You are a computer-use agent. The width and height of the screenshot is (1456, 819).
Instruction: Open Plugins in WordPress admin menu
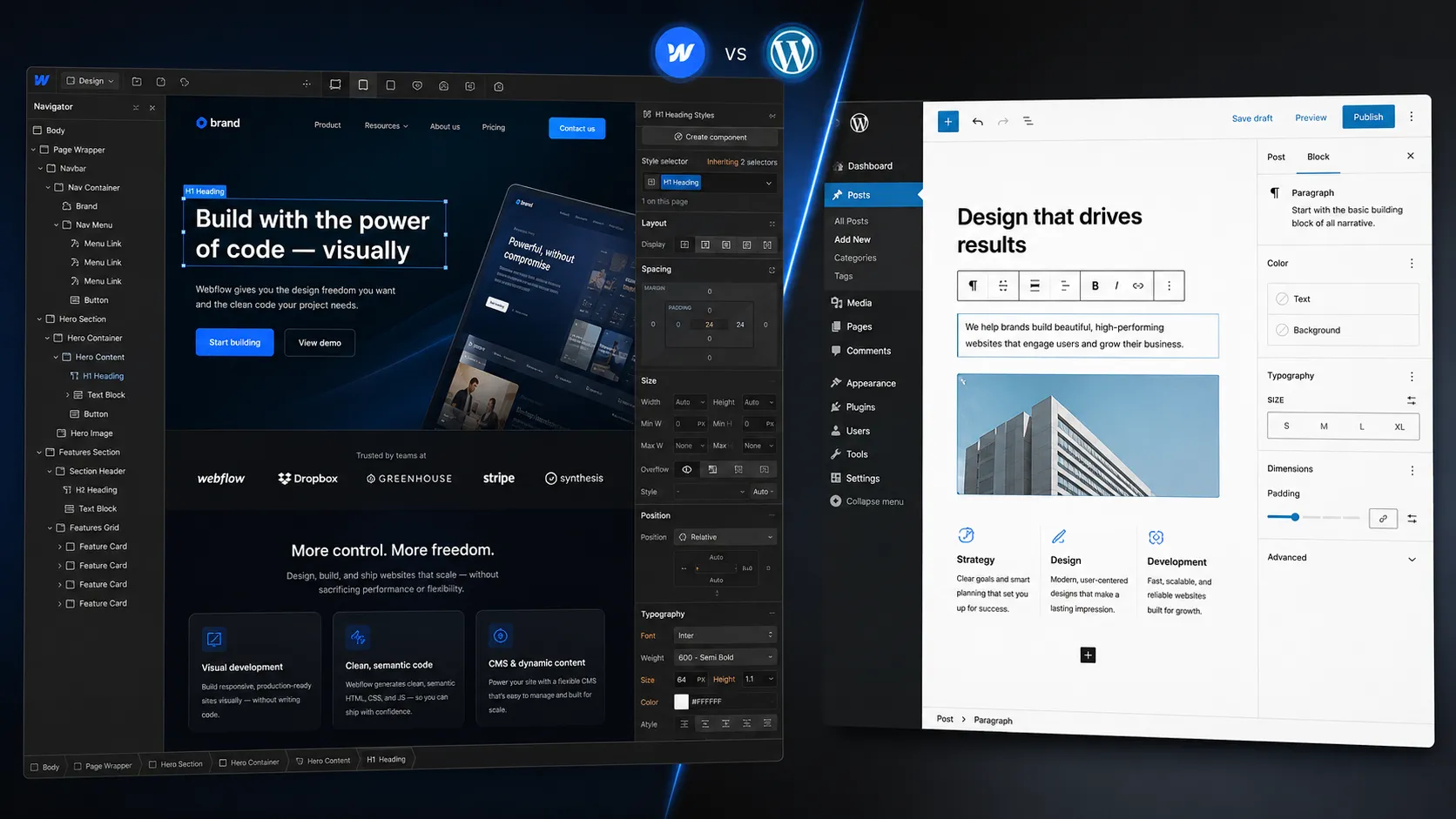pyautogui.click(x=860, y=407)
